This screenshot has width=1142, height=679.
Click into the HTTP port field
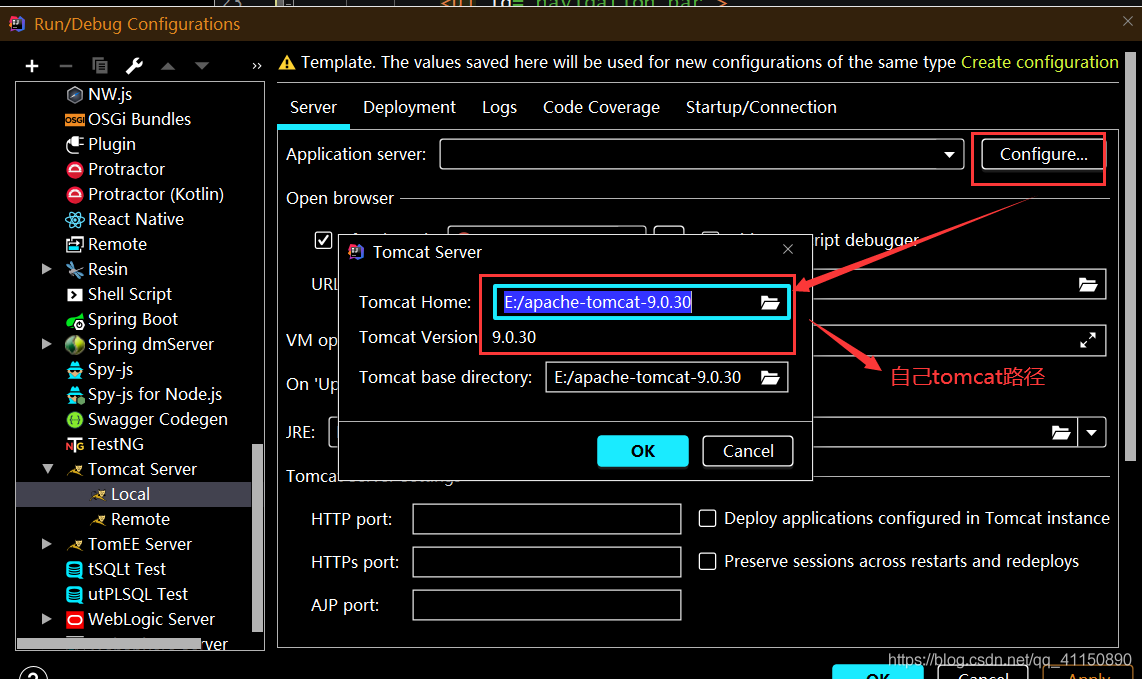pyautogui.click(x=546, y=519)
